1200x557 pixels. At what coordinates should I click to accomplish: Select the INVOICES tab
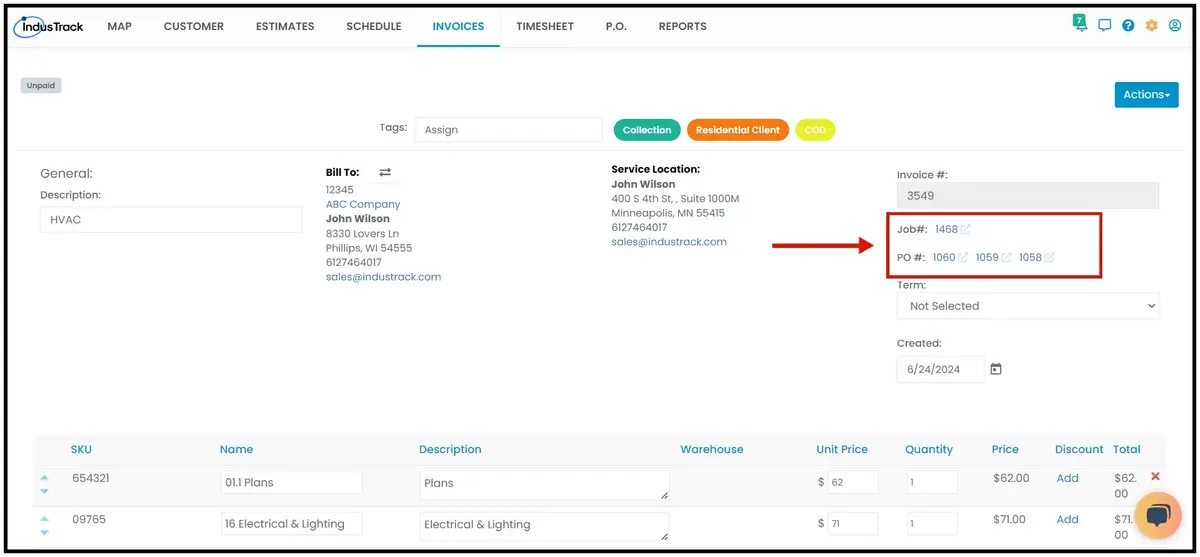point(458,26)
